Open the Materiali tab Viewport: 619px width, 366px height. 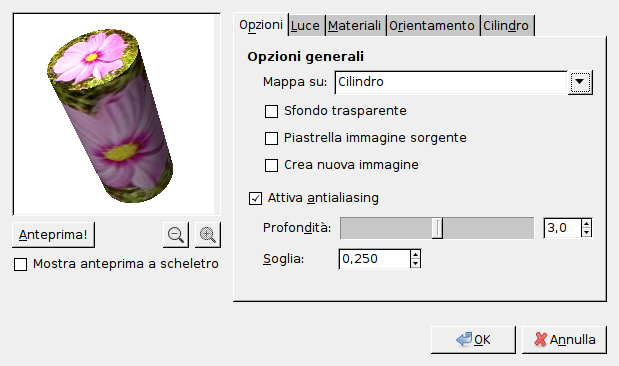[354, 26]
